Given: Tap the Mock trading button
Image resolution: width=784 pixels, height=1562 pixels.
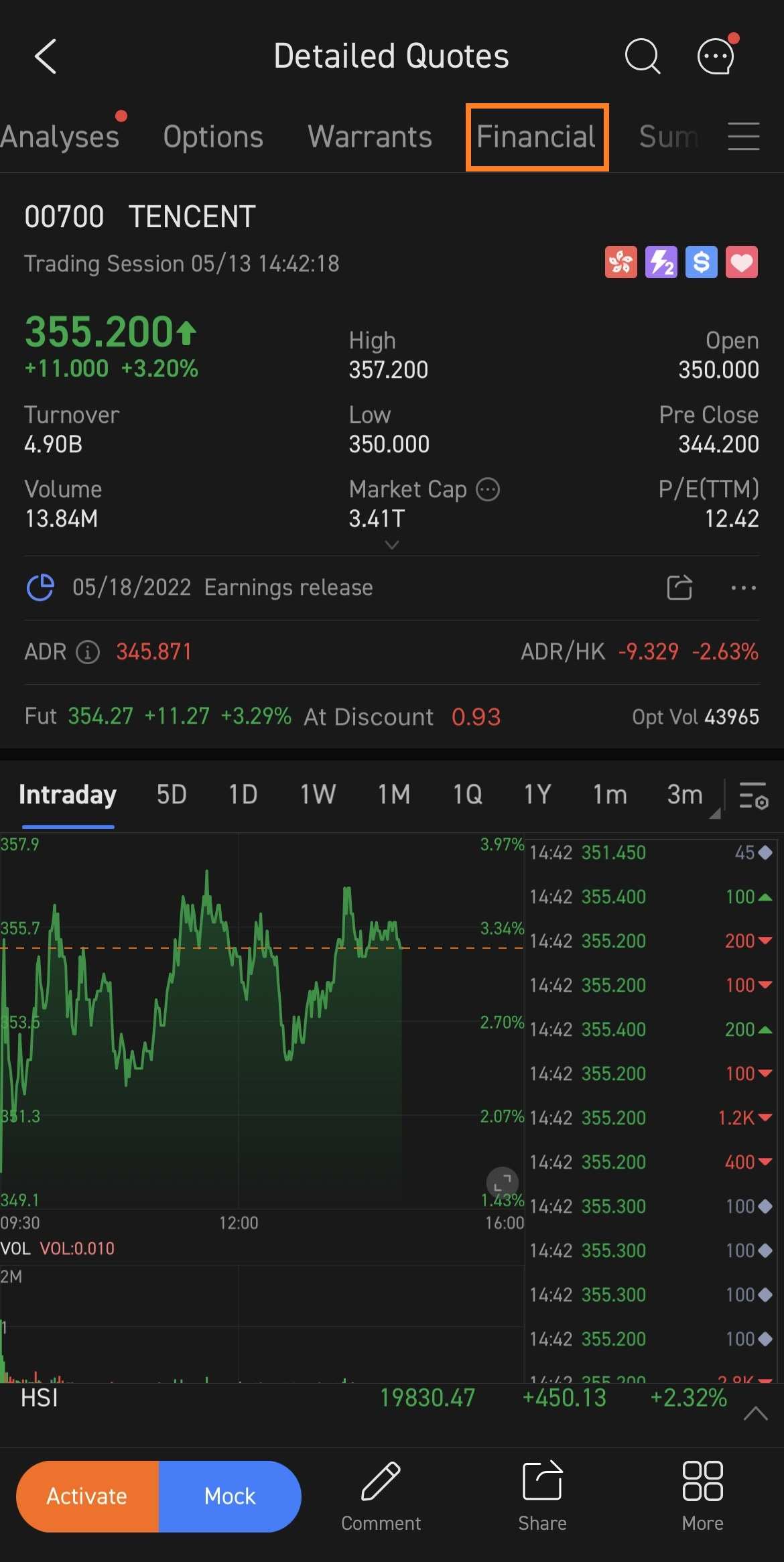Looking at the screenshot, I should pos(230,1496).
